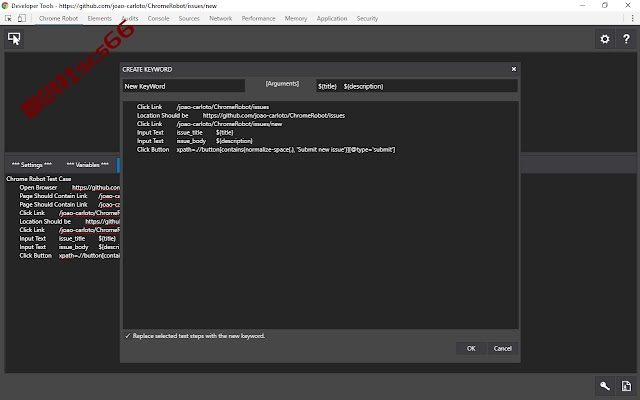Viewport: 640px width, 400px height.
Task: Click Chrome Robot Test Case title
Action: pyautogui.click(x=39, y=179)
